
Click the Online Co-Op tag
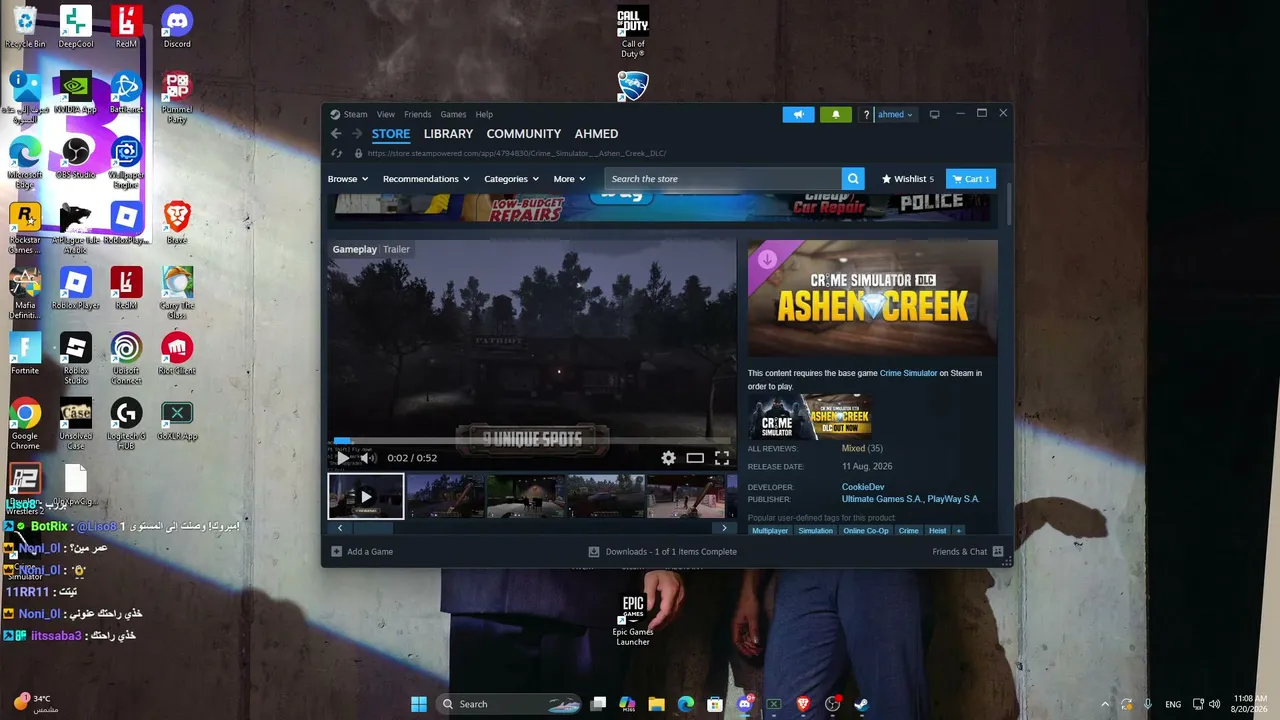tap(865, 530)
